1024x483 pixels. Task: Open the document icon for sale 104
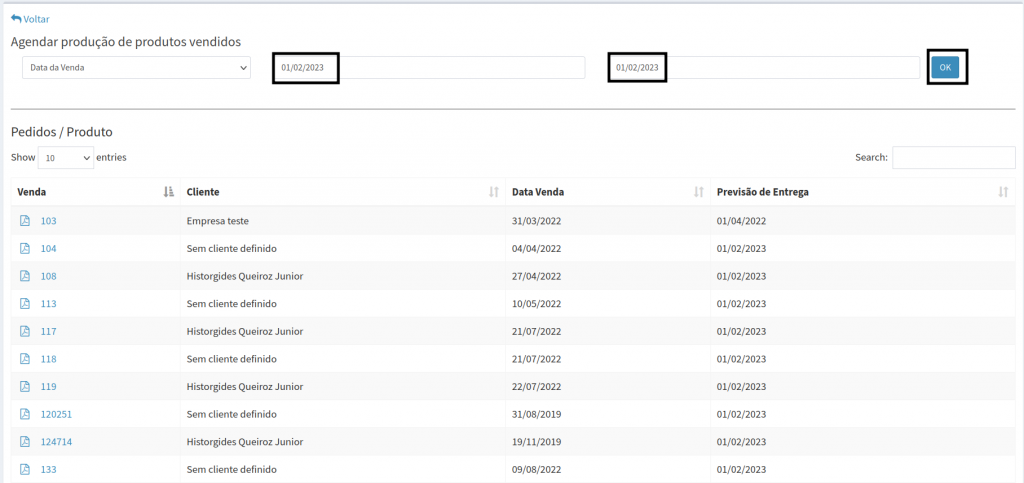[x=25, y=248]
